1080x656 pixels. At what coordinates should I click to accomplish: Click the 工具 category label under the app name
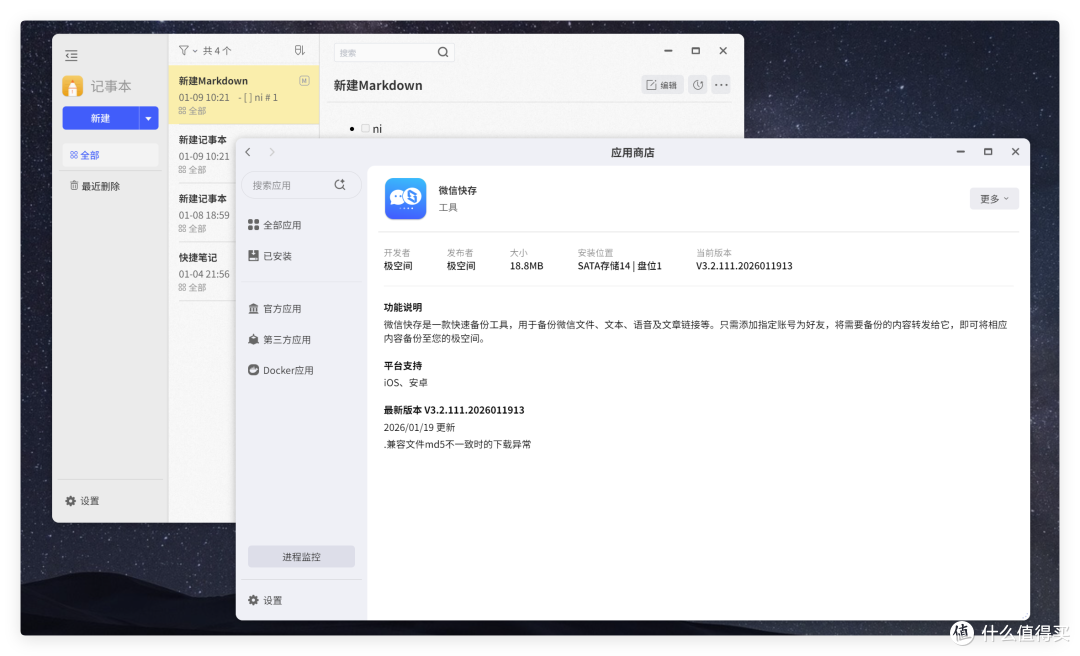point(448,207)
